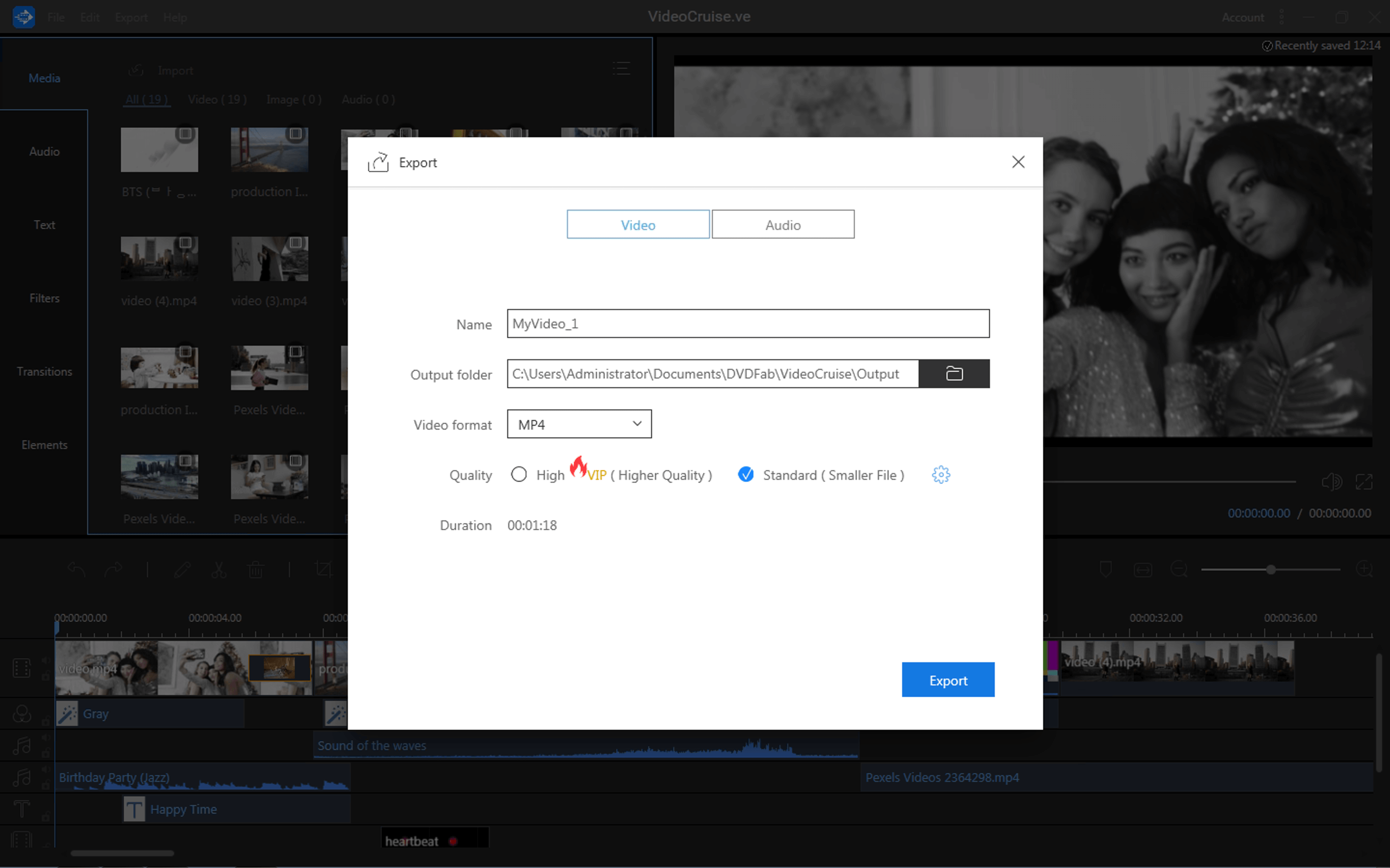
Task: Click the preview playback progress bar
Action: pos(1169,482)
